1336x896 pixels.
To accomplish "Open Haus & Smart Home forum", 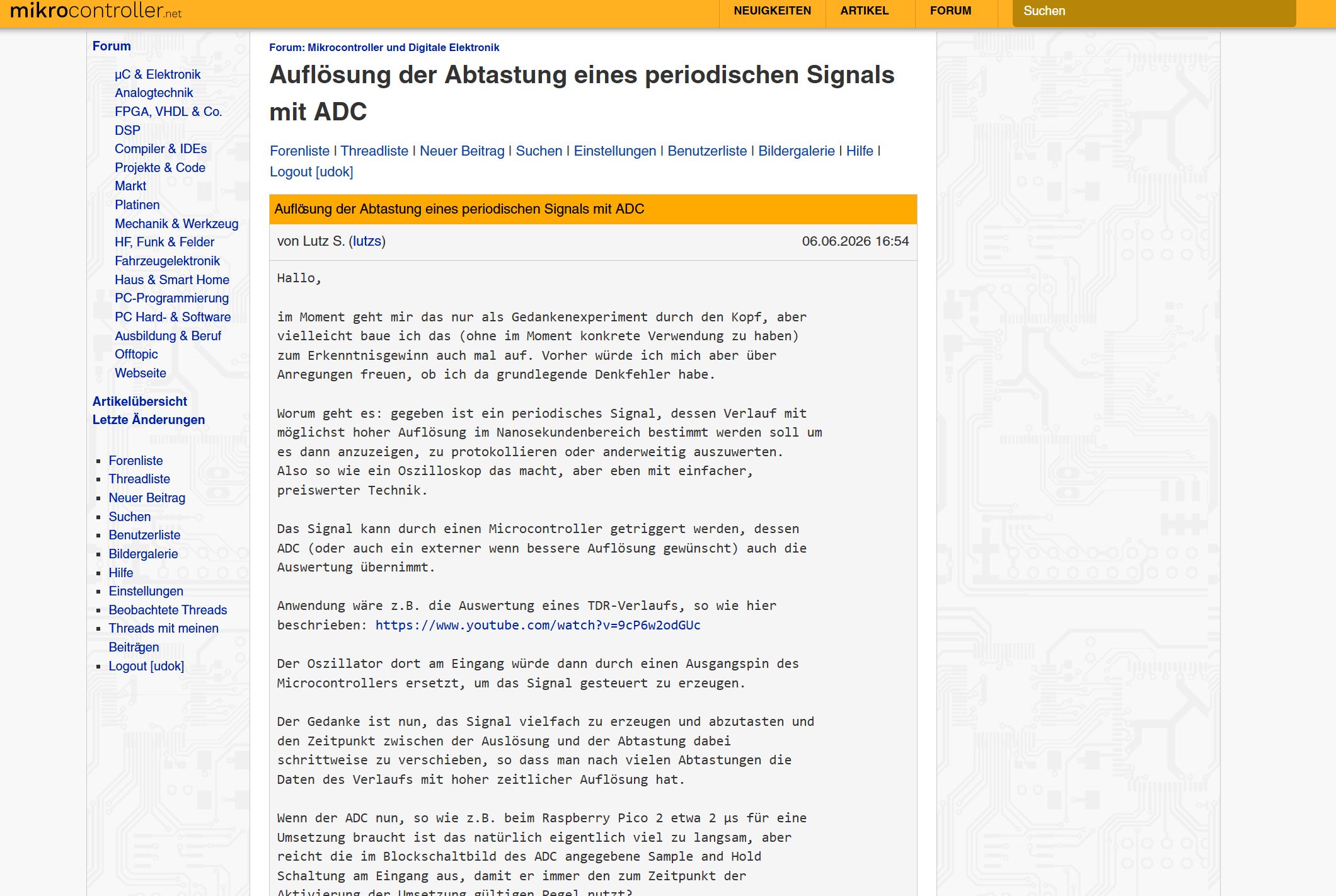I will [172, 280].
